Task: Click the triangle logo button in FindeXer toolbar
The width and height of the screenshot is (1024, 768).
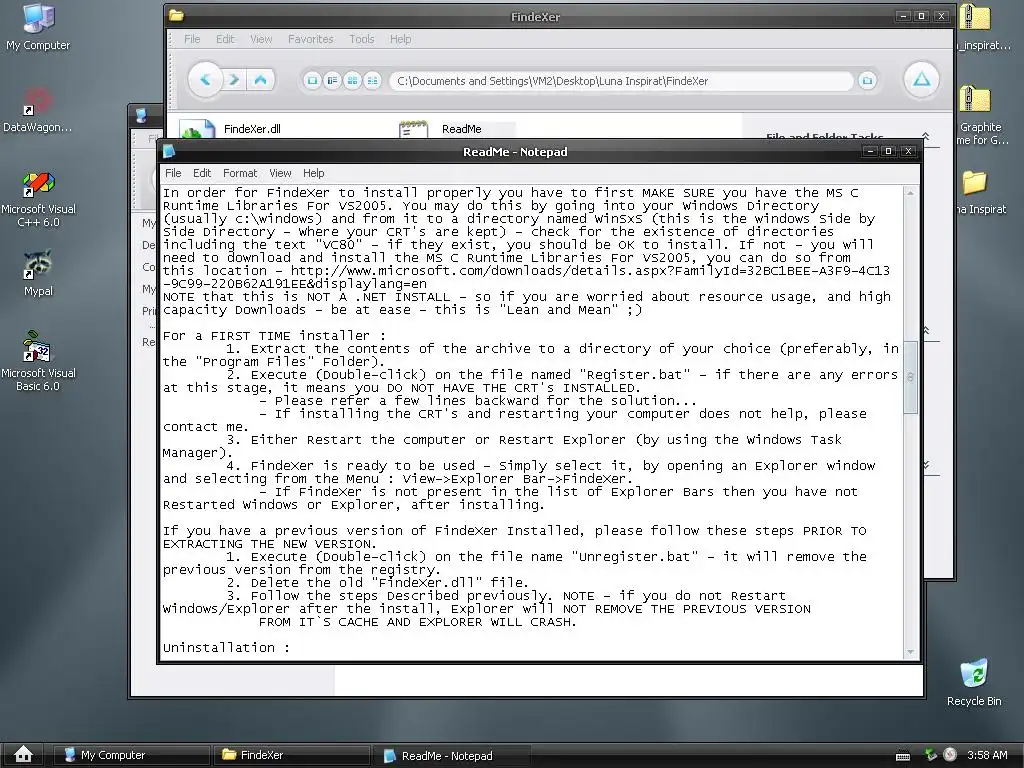Action: (x=921, y=80)
